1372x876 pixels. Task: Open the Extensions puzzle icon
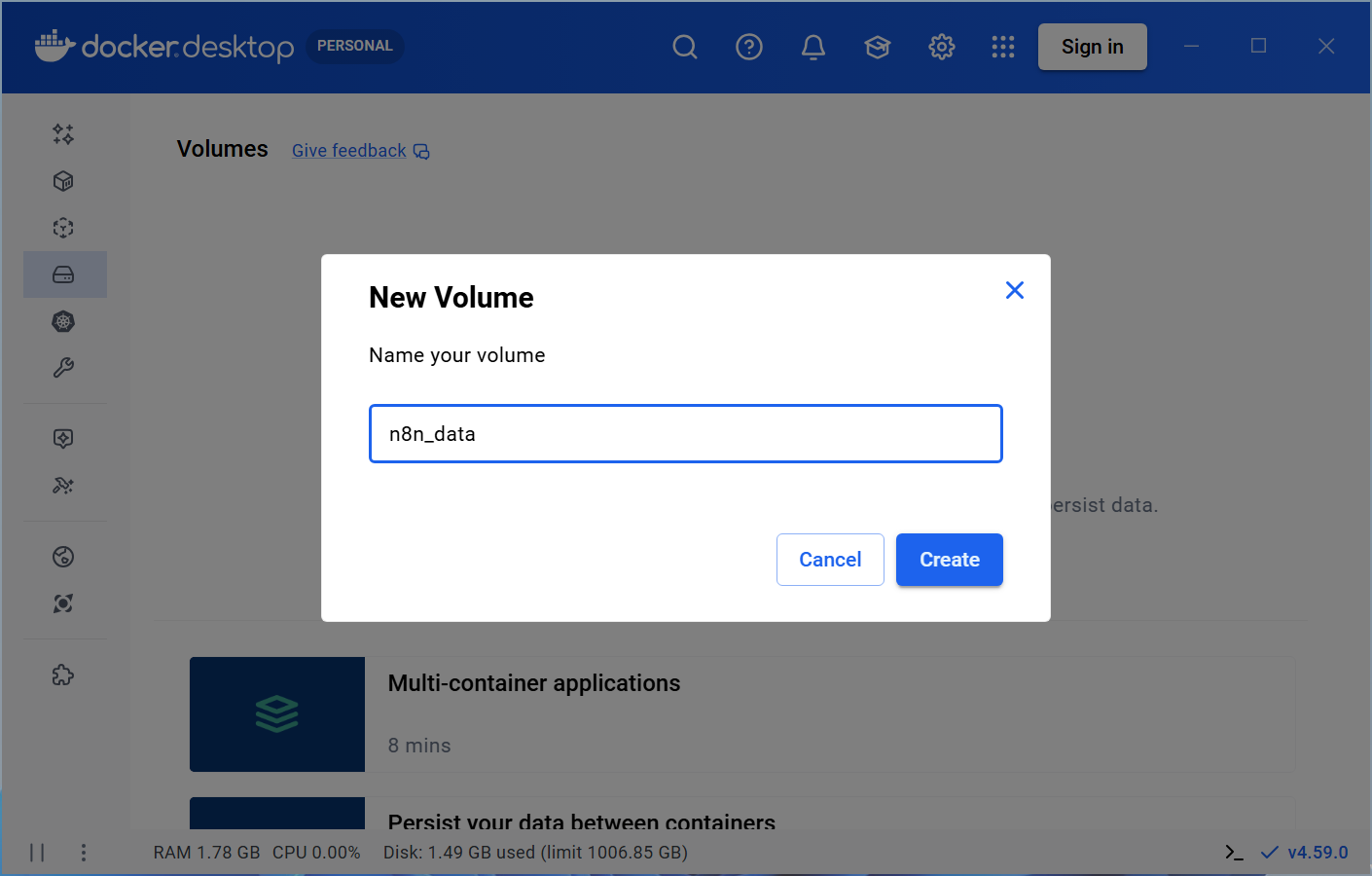63,675
